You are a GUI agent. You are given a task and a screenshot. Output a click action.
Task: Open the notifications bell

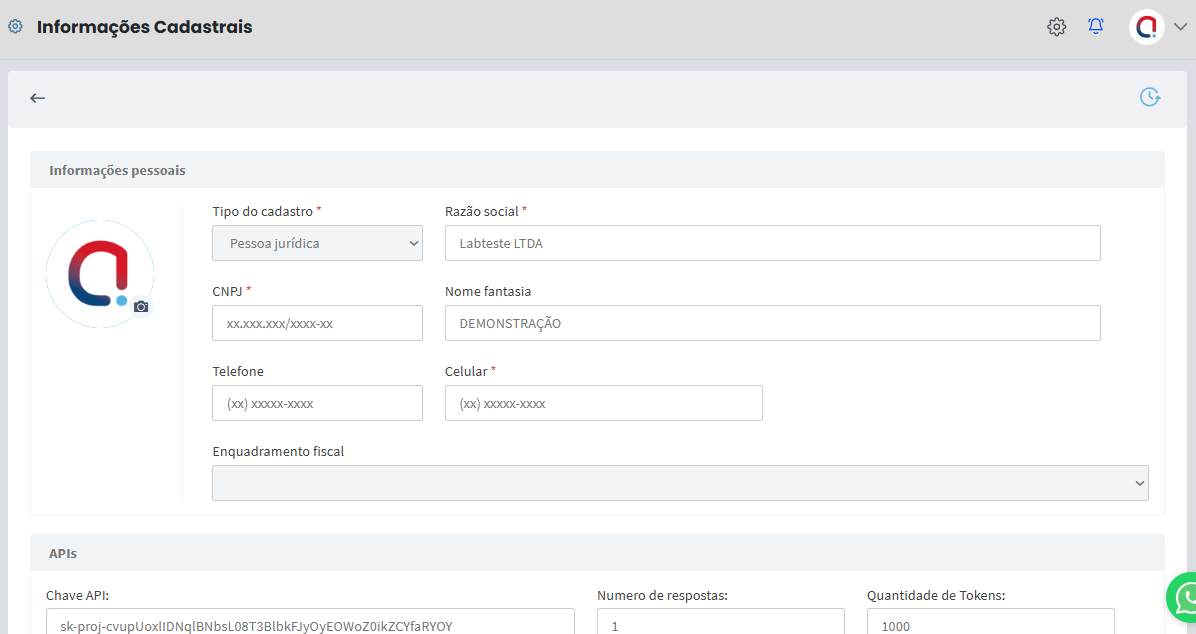click(1096, 27)
